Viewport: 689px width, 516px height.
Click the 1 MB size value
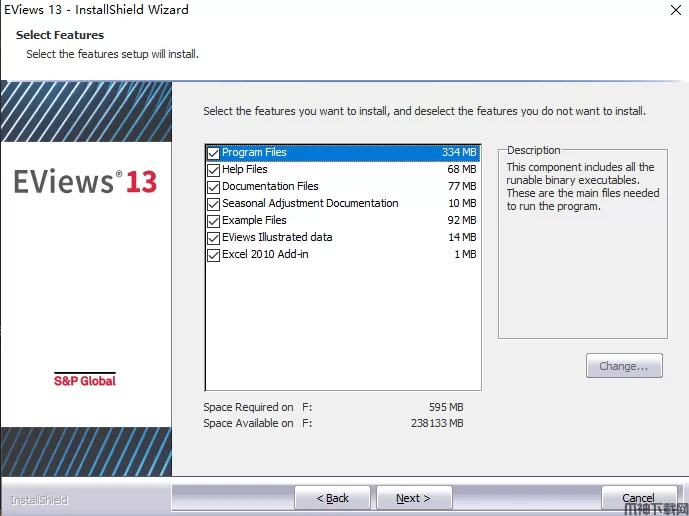click(465, 254)
